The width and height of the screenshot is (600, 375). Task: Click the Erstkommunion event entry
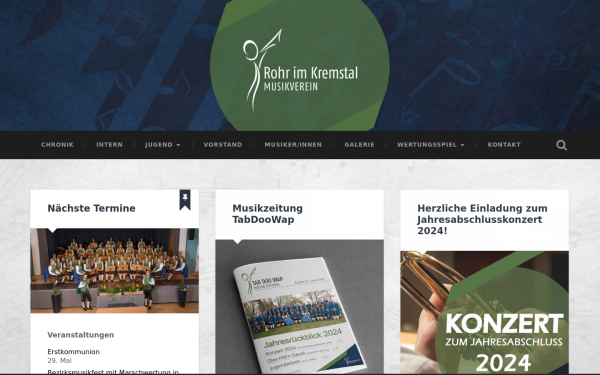(x=73, y=352)
